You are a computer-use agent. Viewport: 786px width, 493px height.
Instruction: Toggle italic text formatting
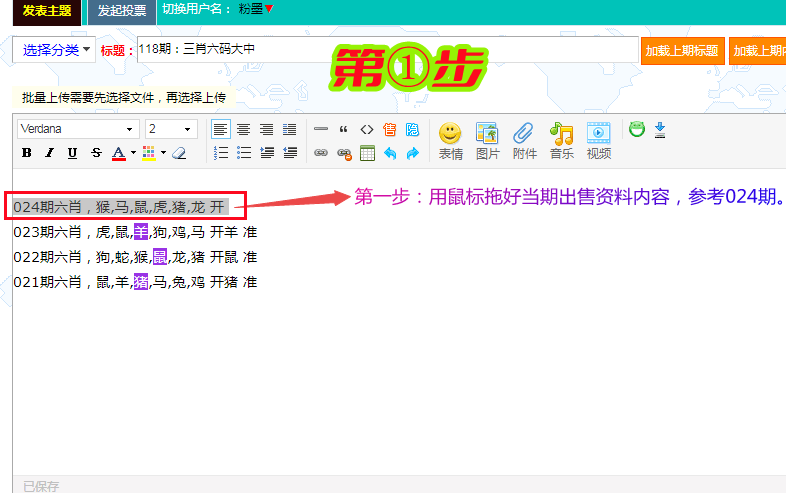click(49, 153)
